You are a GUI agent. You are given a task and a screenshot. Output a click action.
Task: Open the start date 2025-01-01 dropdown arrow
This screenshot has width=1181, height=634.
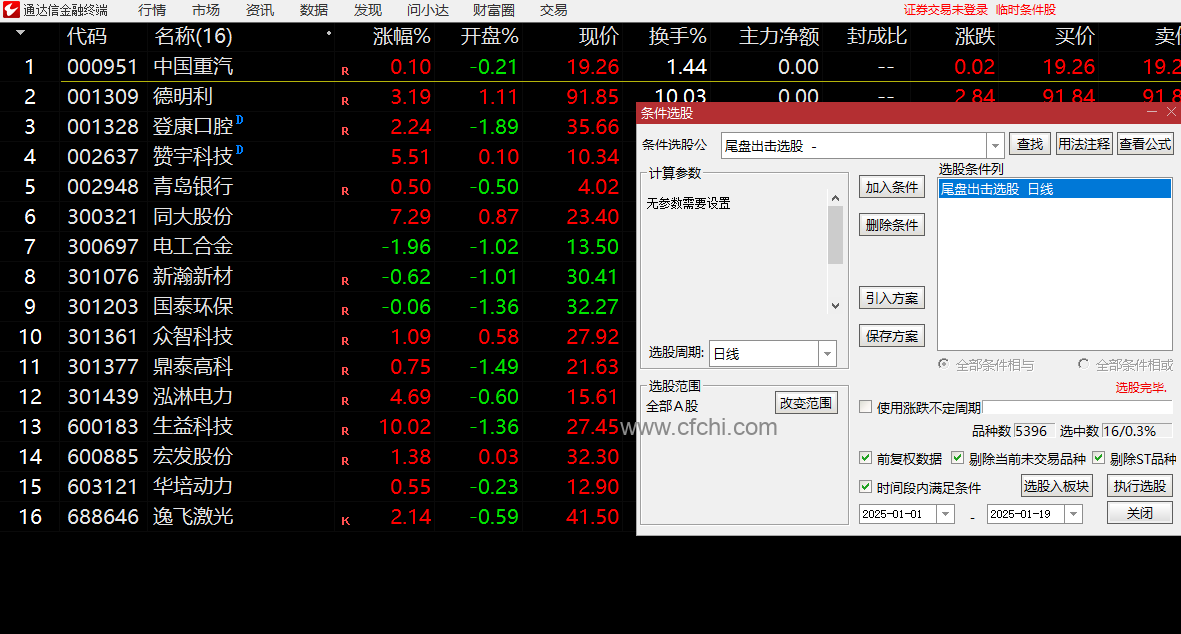click(945, 514)
